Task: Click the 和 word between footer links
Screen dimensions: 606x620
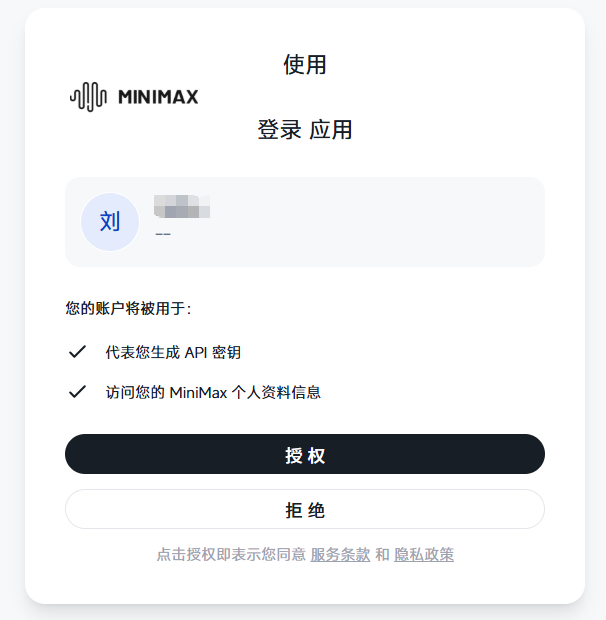Action: pyautogui.click(x=382, y=554)
